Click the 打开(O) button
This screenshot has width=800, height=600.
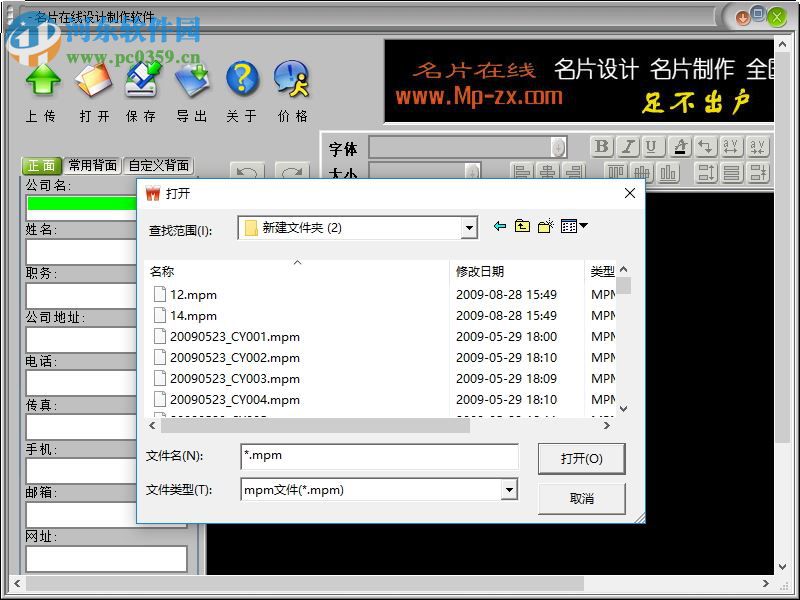point(581,458)
